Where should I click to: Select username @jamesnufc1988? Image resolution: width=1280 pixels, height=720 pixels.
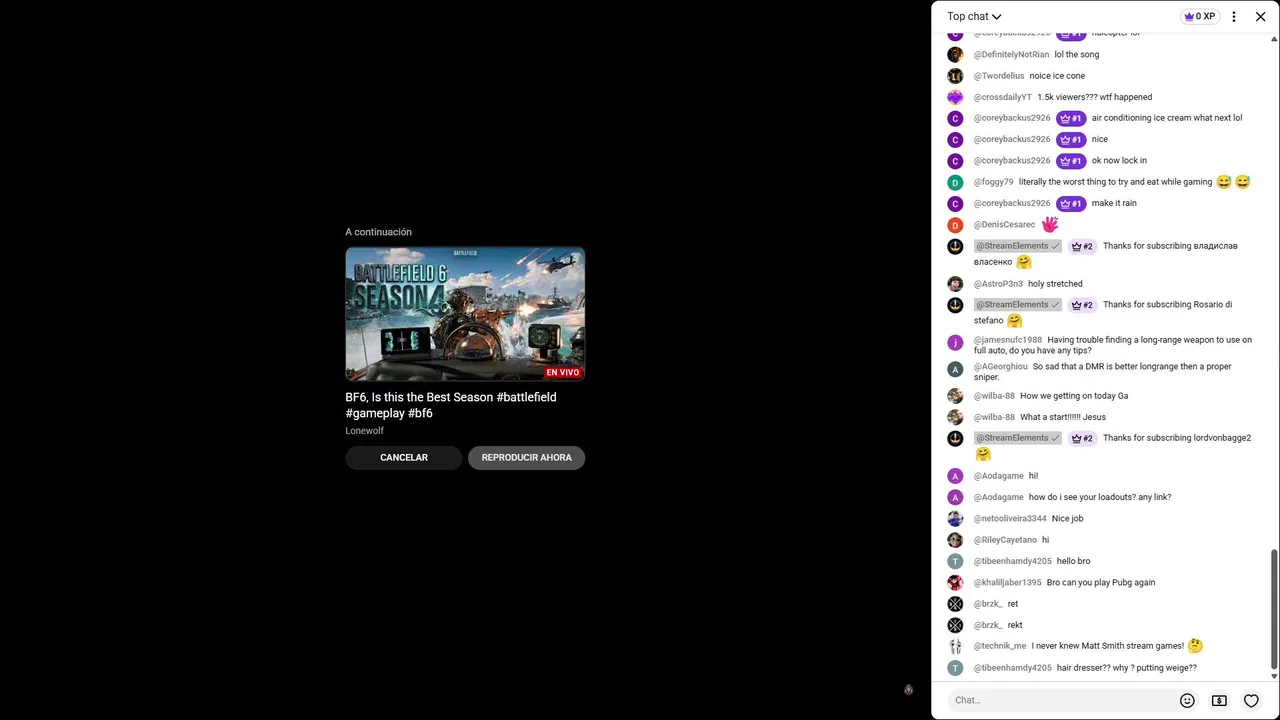tap(1008, 340)
